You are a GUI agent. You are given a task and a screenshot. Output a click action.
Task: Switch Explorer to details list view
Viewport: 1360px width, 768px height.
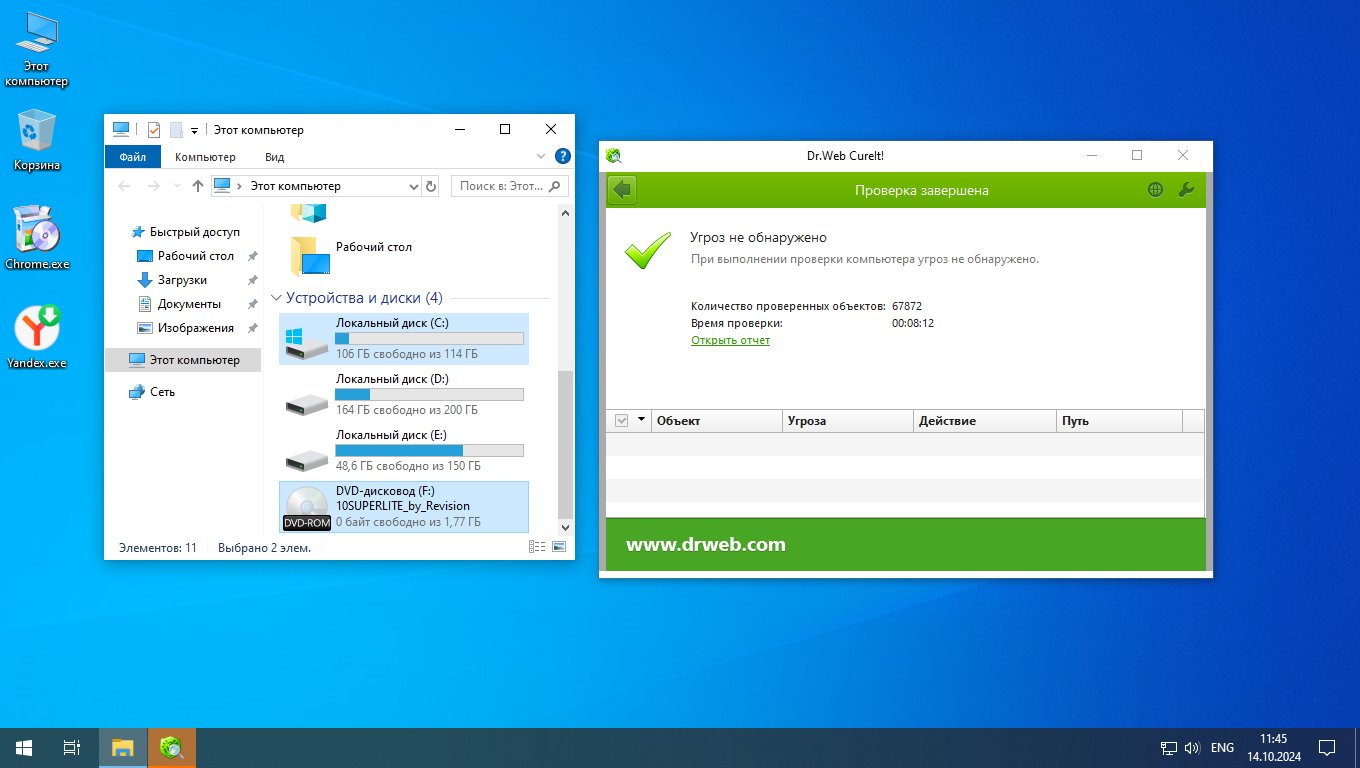pyautogui.click(x=537, y=547)
